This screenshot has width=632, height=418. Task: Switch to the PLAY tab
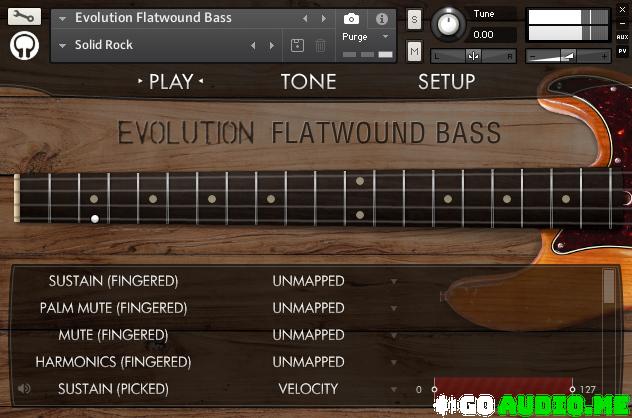(171, 81)
